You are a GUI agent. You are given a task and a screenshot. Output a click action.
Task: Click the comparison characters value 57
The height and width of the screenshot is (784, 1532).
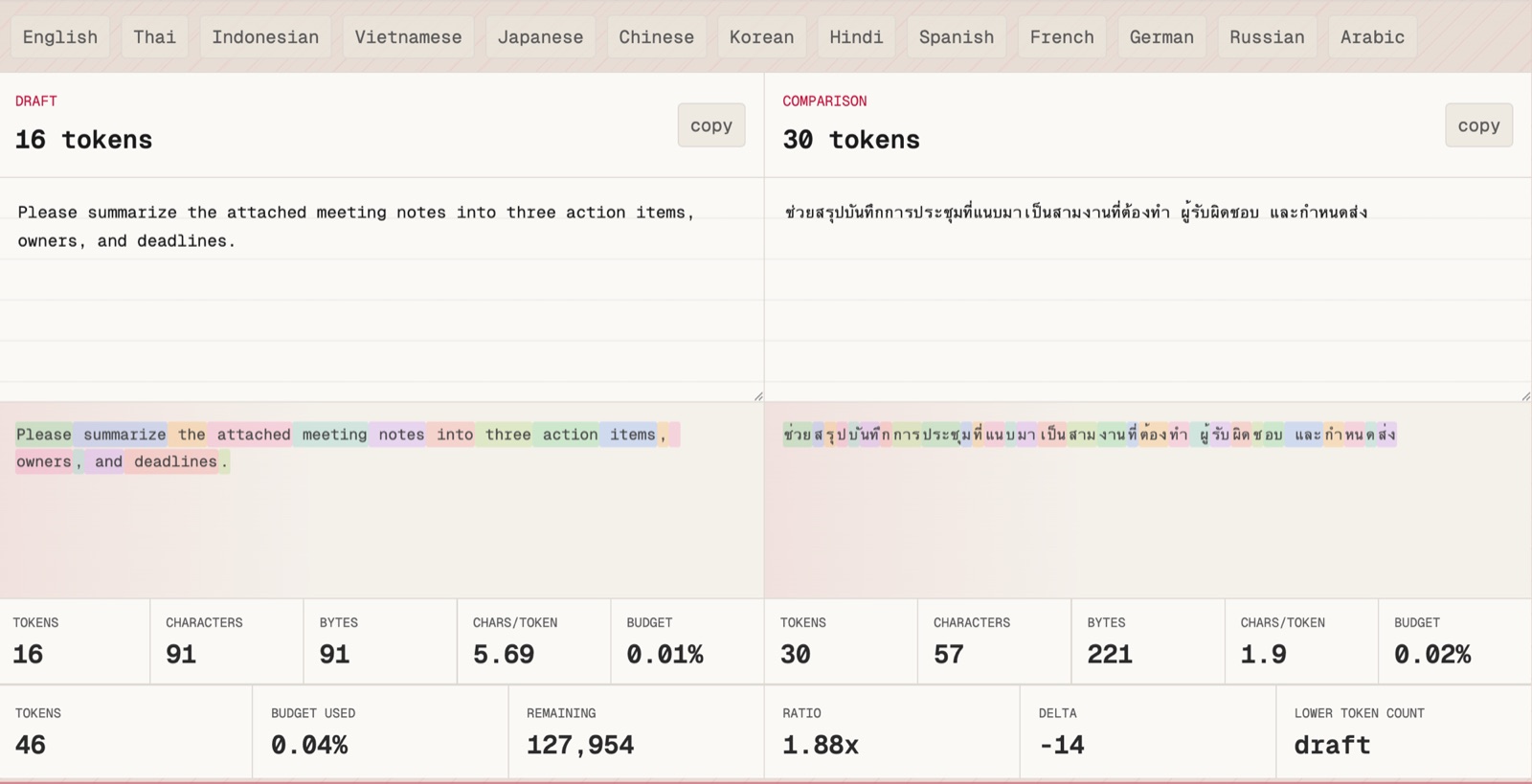[949, 654]
